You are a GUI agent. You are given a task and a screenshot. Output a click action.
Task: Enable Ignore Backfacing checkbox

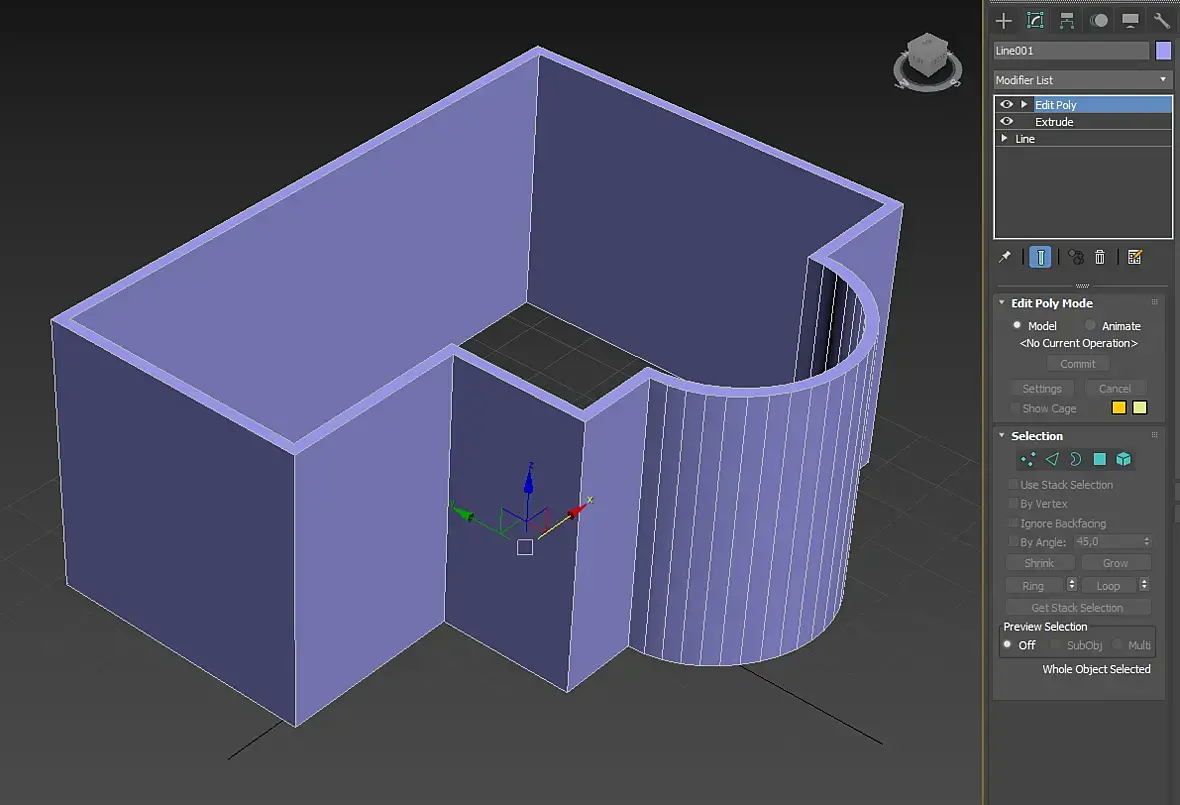point(1013,523)
